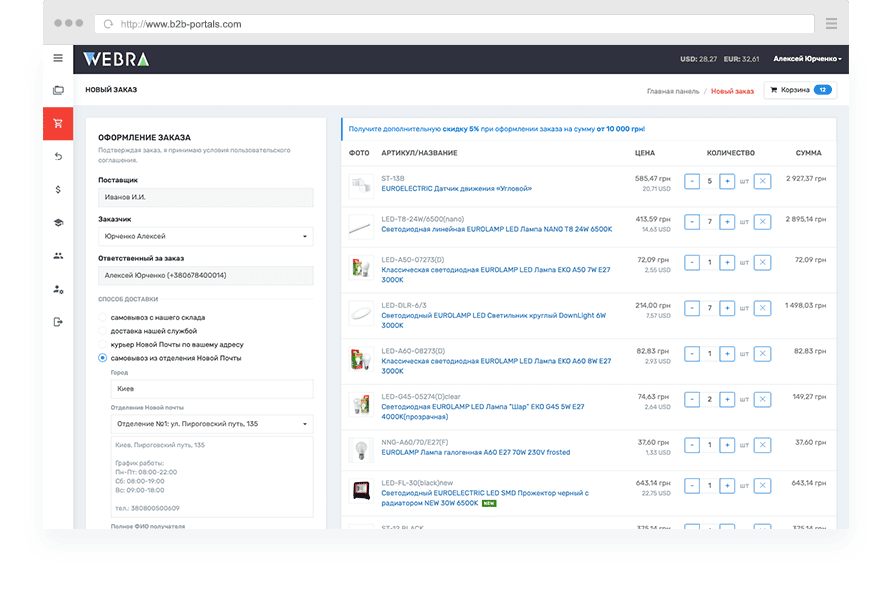
Task: Open the Лампа галогенная A60 E27 link
Action: pos(476,452)
